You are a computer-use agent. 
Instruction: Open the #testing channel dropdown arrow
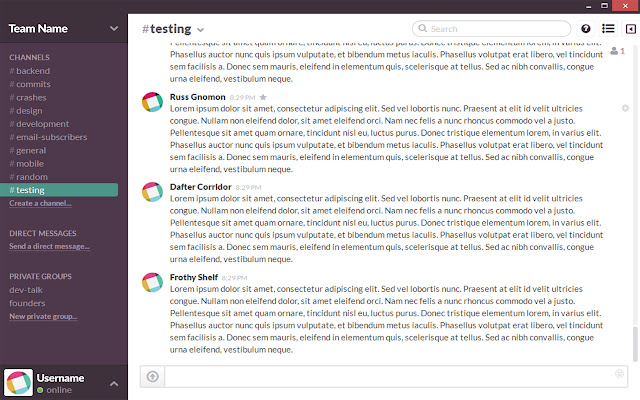pos(201,30)
